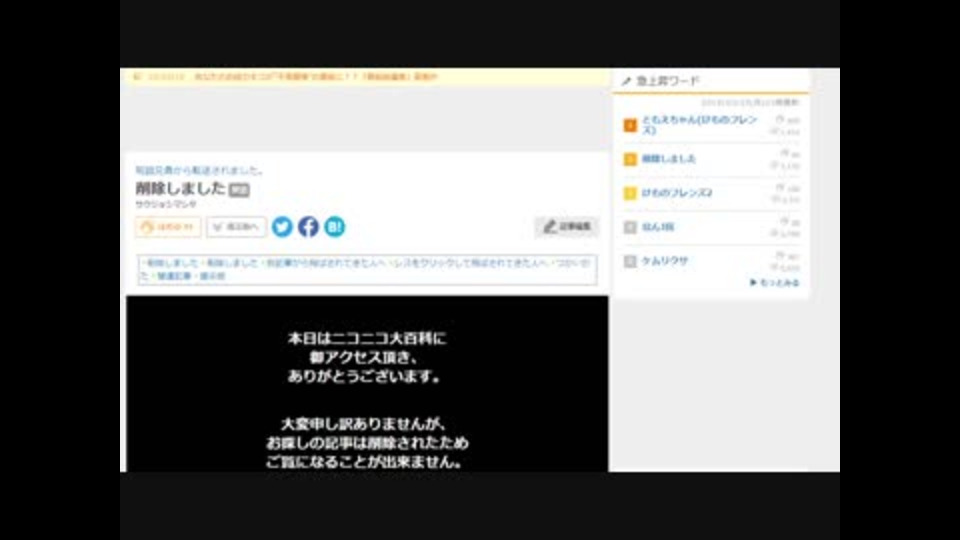Open けものフレンズ2 in the trending words
The height and width of the screenshot is (540, 960).
[x=677, y=193]
